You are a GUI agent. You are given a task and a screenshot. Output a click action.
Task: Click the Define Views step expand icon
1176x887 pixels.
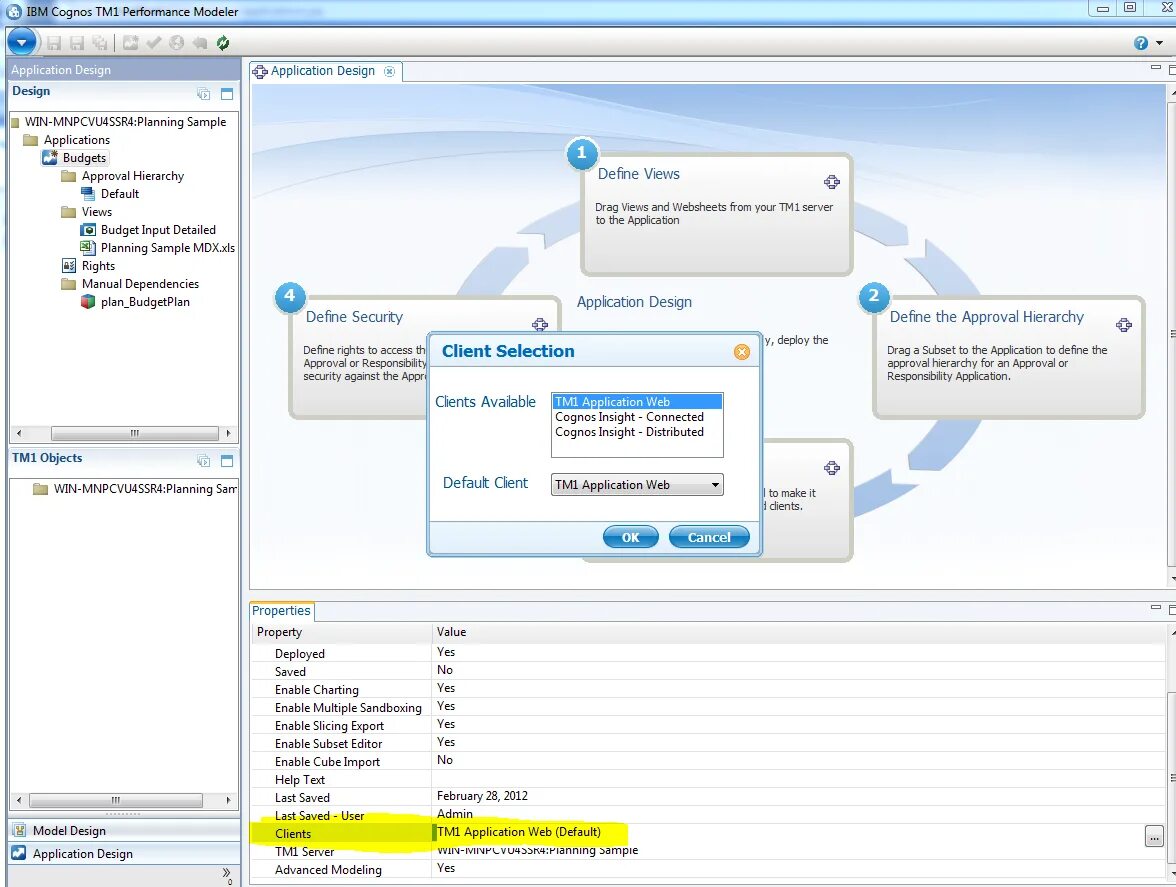(832, 181)
